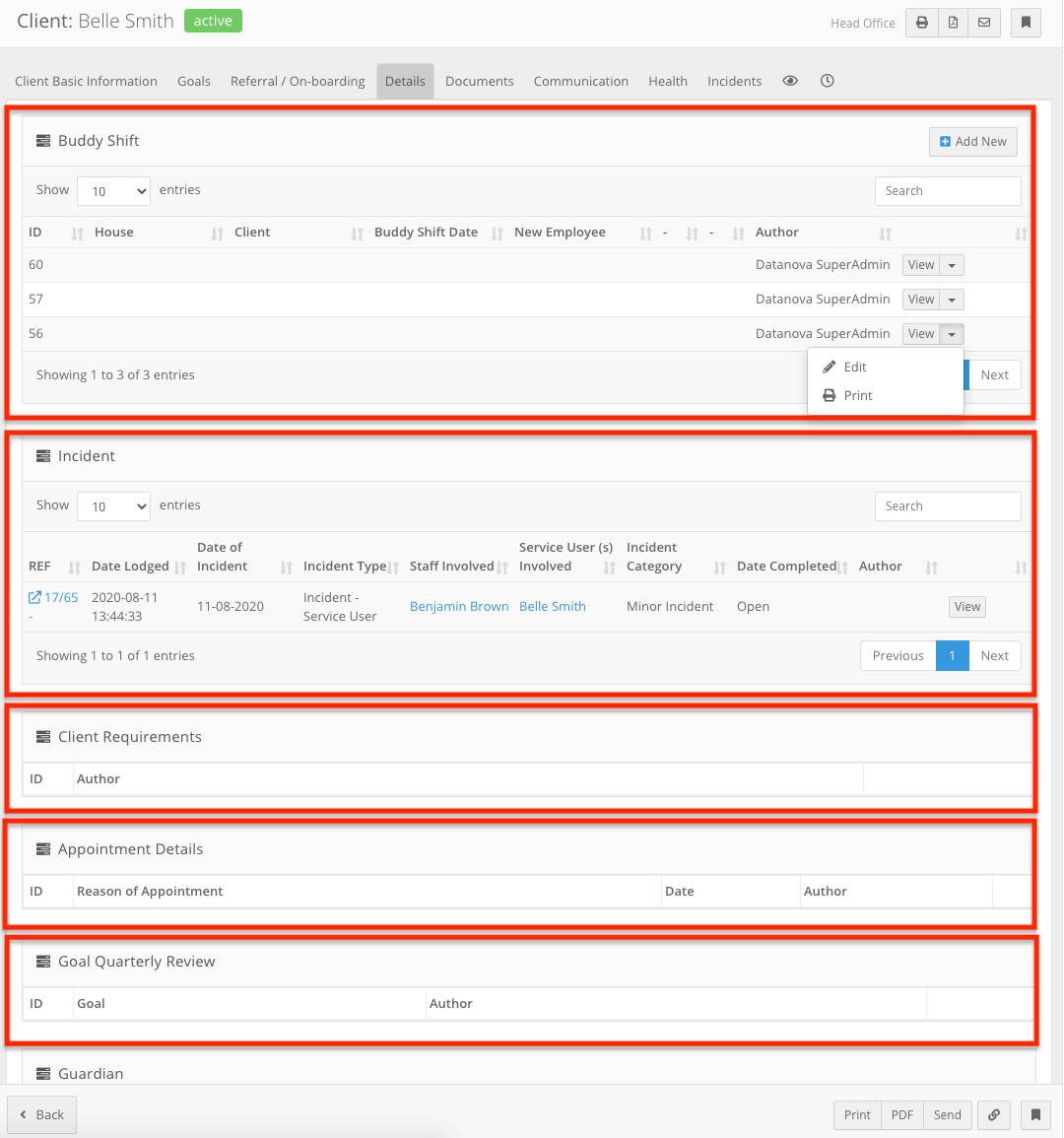
Task: Go Back using the bottom-left button
Action: 41,1114
